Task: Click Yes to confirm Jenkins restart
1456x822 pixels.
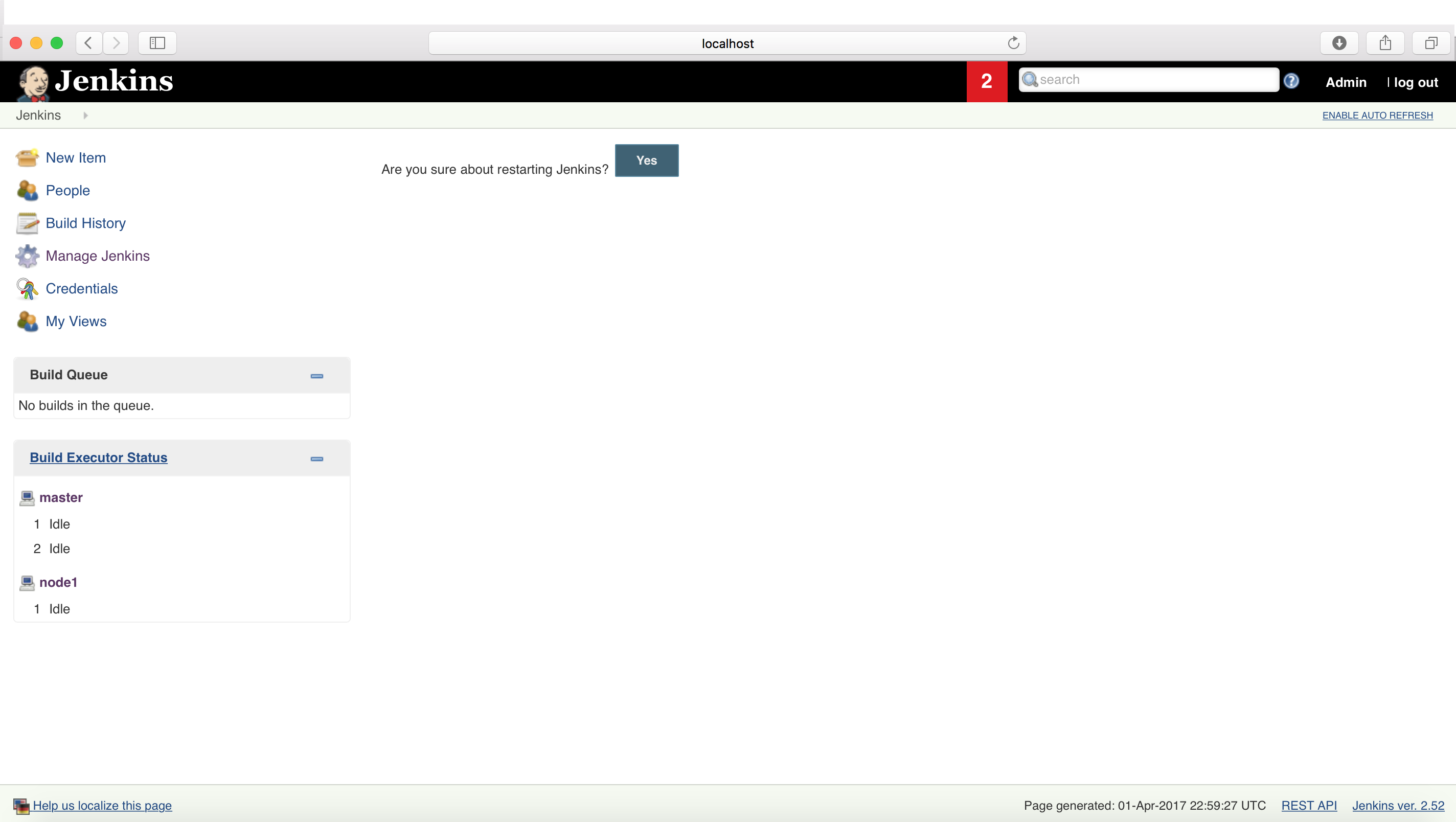Action: click(x=647, y=159)
